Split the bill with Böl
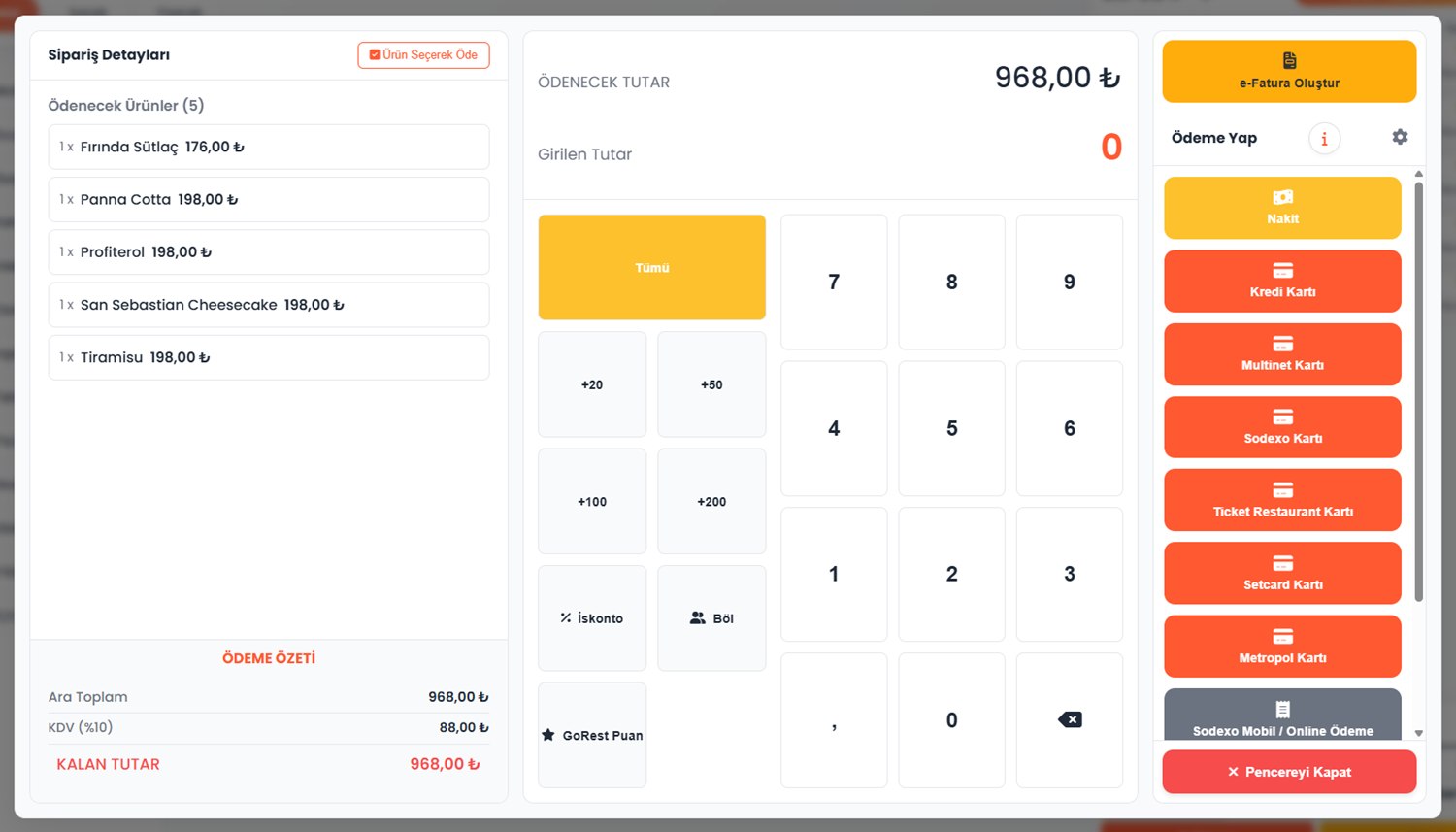The height and width of the screenshot is (832, 1456). (x=711, y=618)
